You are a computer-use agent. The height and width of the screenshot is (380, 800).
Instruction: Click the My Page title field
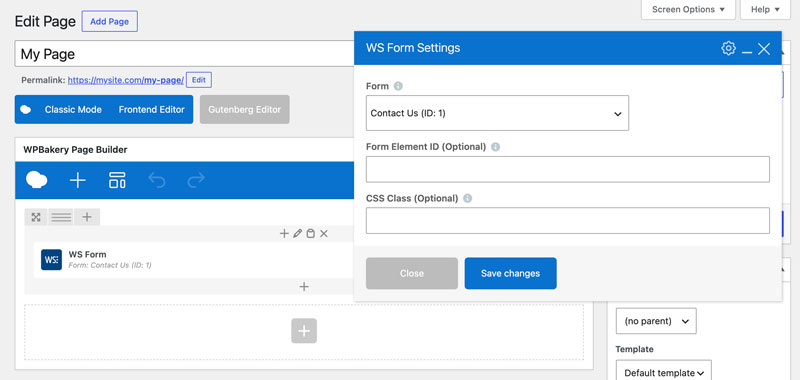point(184,54)
